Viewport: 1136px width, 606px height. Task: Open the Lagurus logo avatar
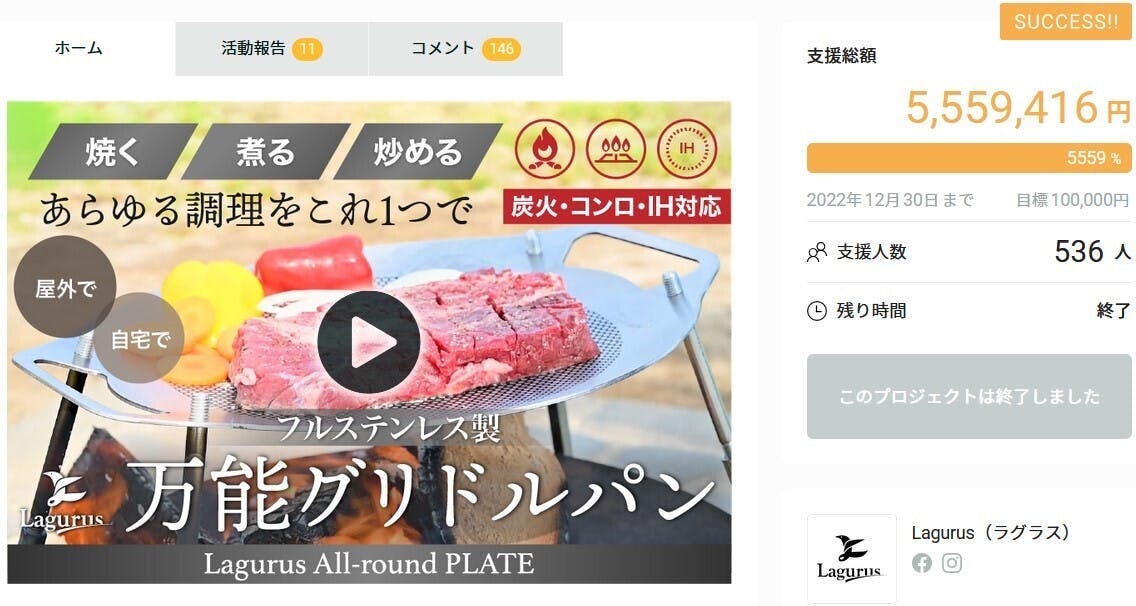click(x=851, y=558)
